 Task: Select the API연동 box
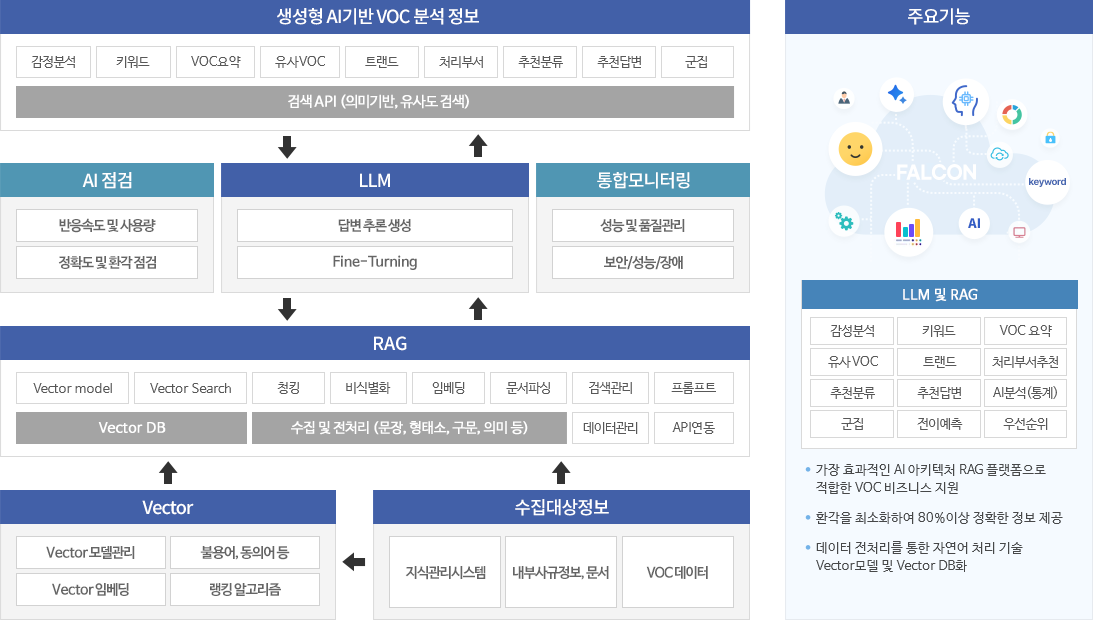tap(694, 428)
